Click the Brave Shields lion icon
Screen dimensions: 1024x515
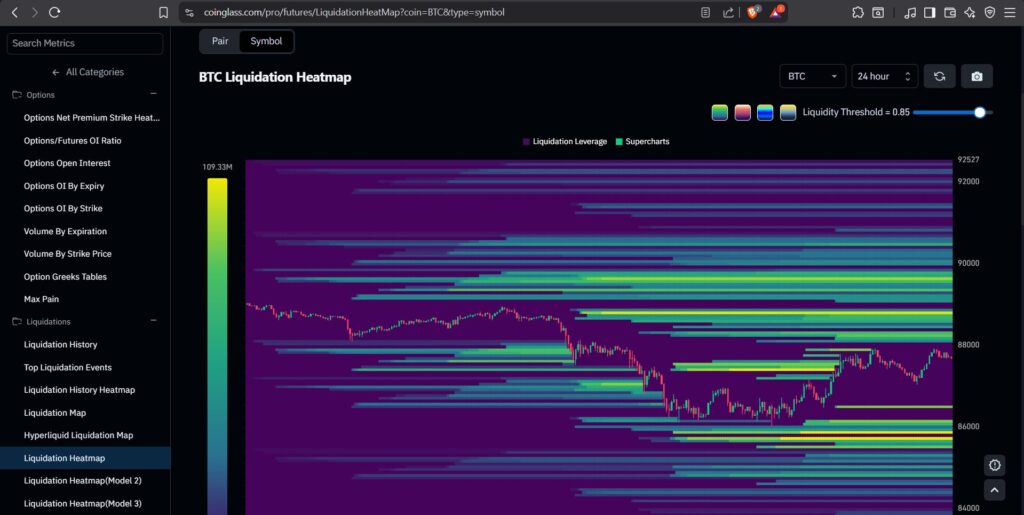753,12
